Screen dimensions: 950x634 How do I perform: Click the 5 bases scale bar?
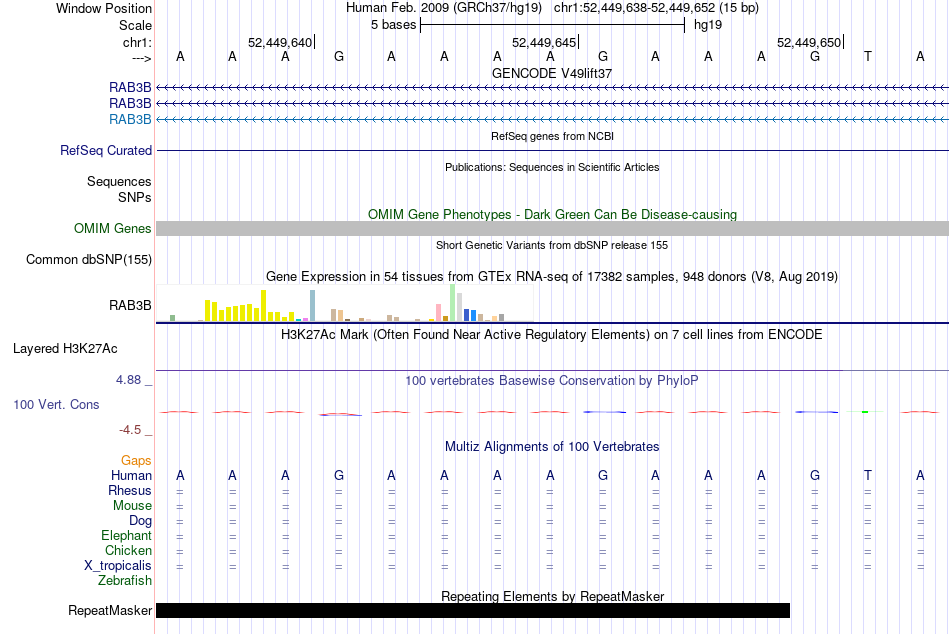(x=552, y=25)
